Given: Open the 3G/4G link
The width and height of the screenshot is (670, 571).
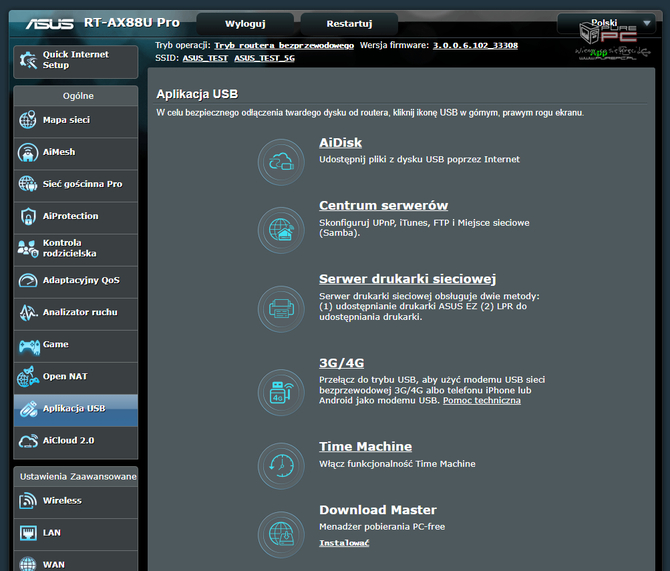Looking at the screenshot, I should [x=341, y=363].
